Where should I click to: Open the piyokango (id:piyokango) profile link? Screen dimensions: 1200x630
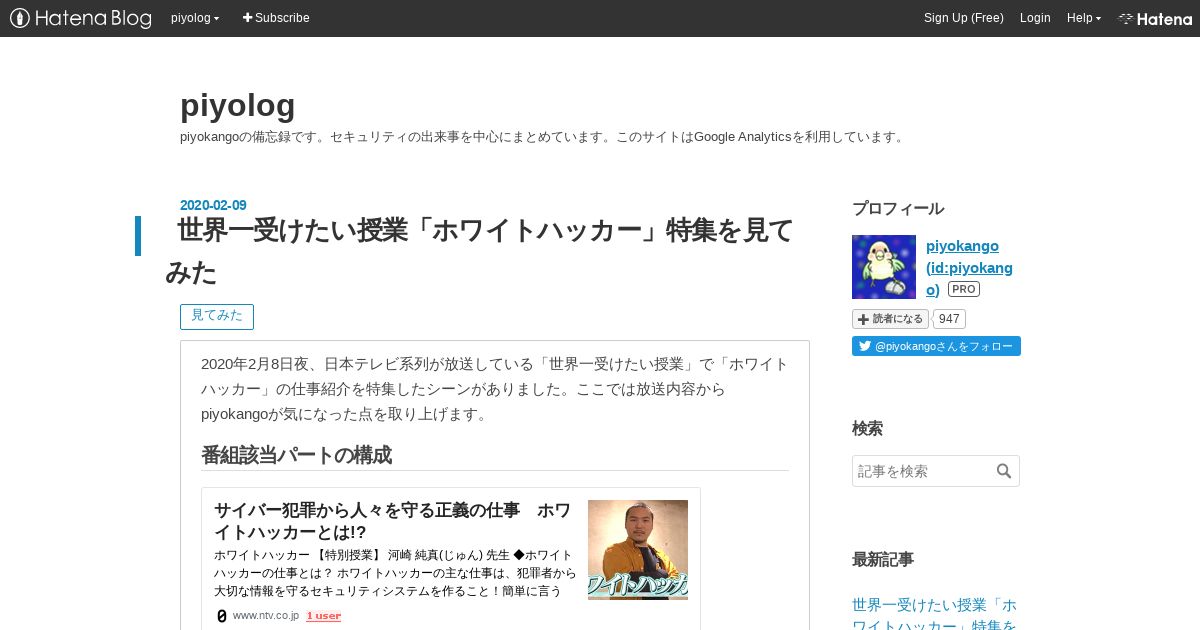point(969,267)
